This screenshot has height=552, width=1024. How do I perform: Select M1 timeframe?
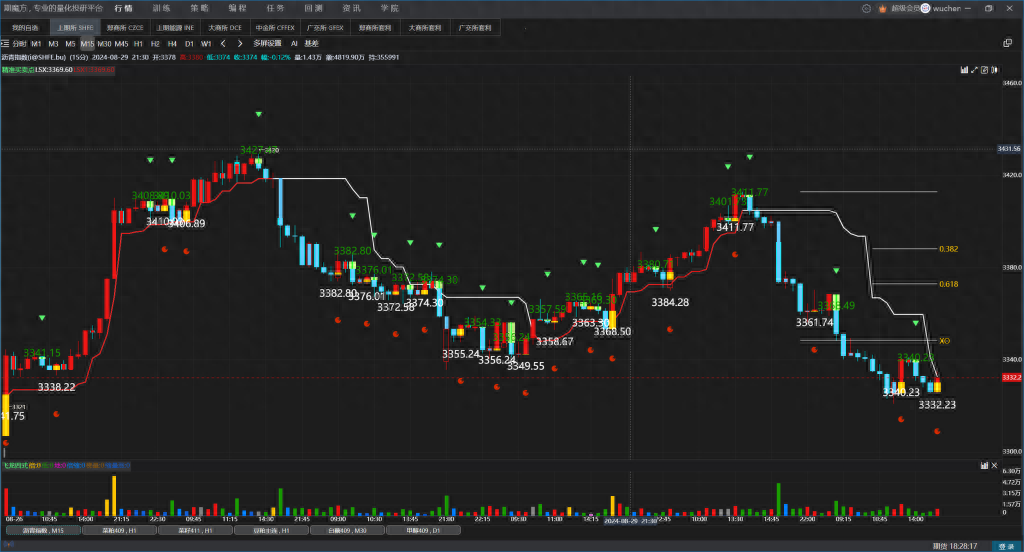click(36, 44)
